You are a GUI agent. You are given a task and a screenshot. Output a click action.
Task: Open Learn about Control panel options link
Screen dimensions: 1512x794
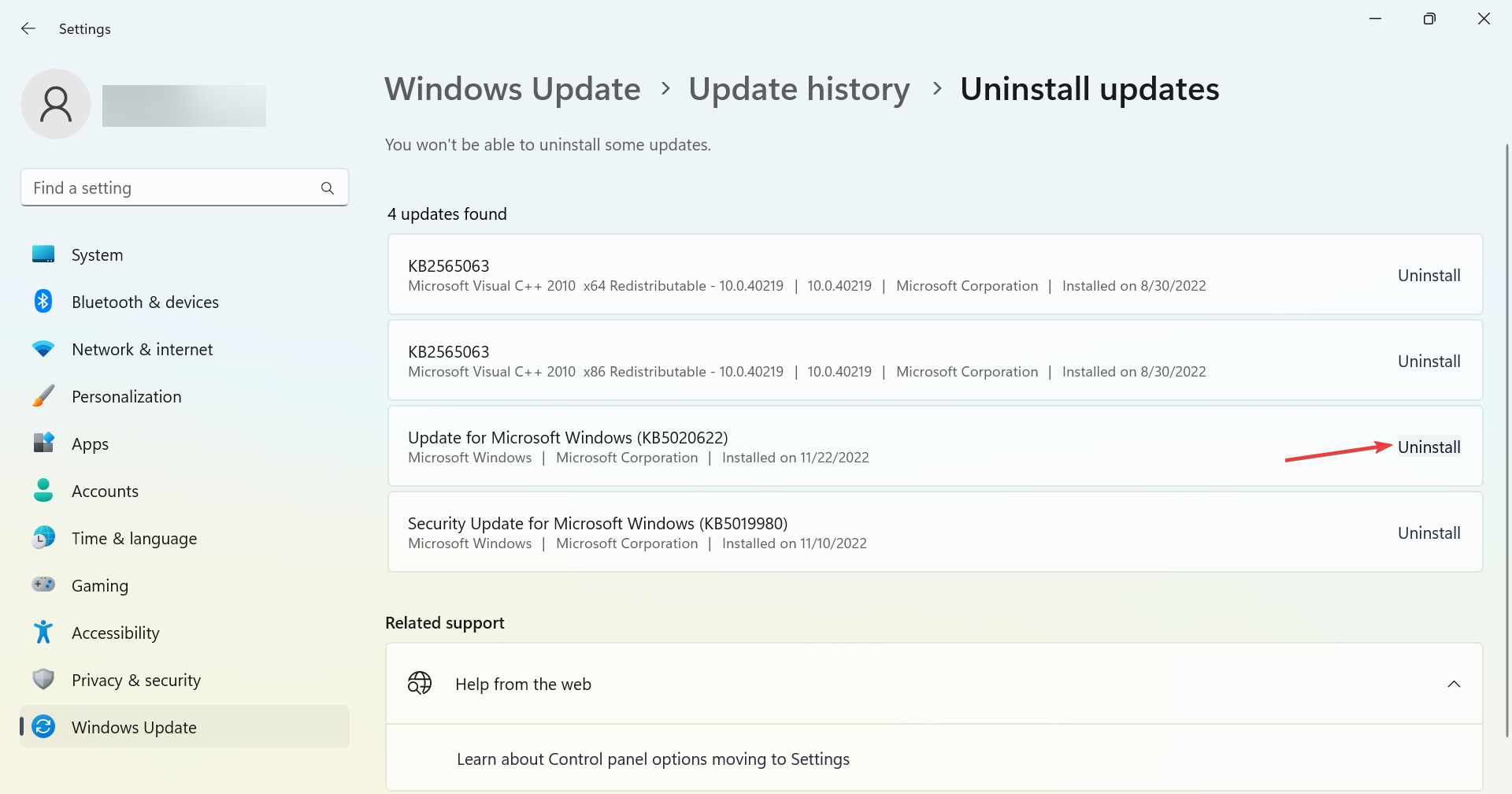tap(653, 759)
